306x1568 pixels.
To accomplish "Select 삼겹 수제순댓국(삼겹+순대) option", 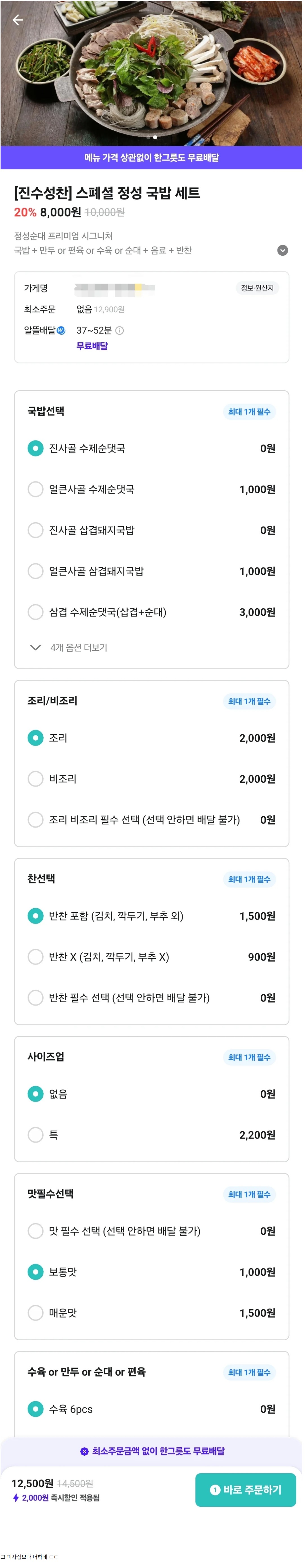I will pyautogui.click(x=153, y=619).
